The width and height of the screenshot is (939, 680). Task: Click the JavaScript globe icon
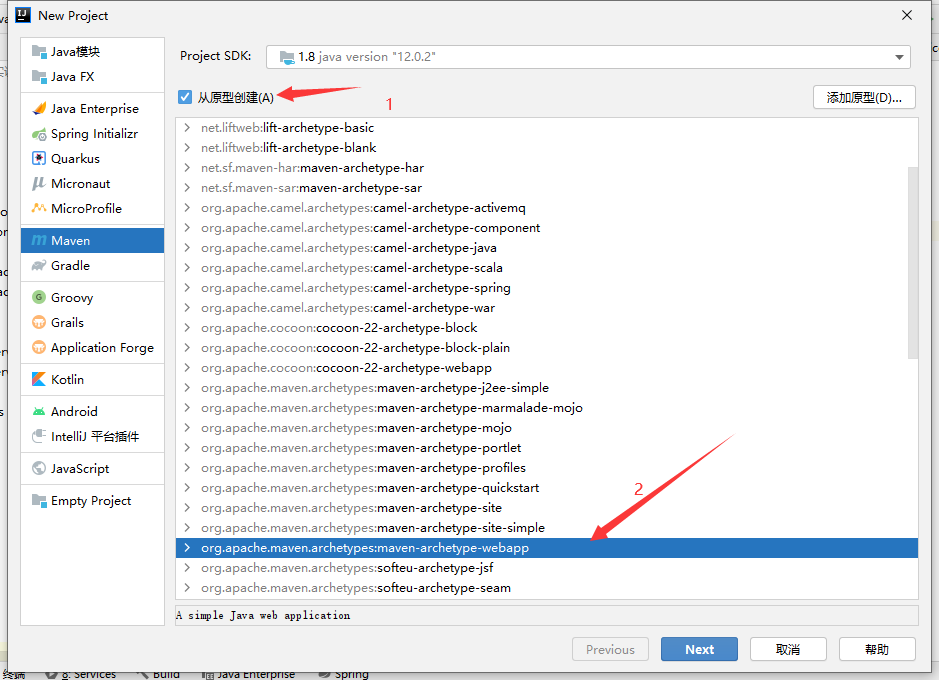click(39, 468)
